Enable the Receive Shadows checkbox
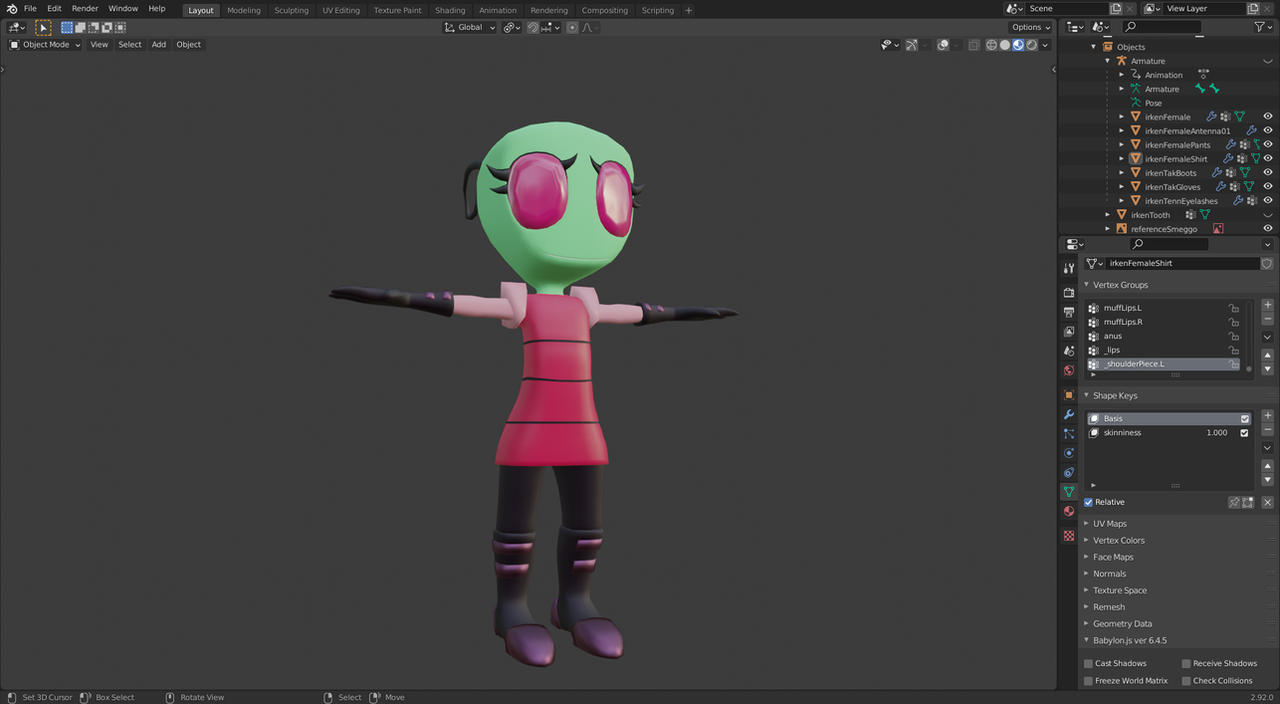 1187,663
